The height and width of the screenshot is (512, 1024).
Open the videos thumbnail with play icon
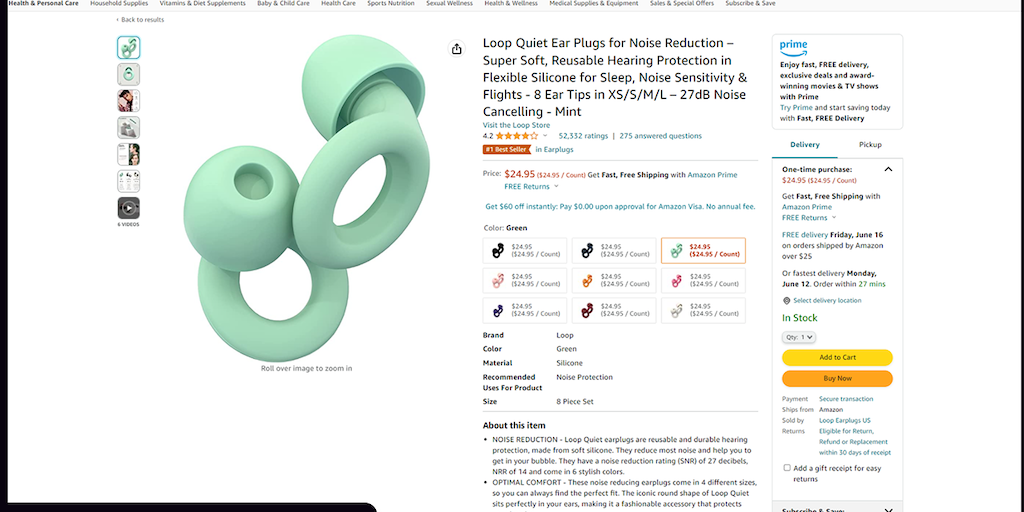129,208
